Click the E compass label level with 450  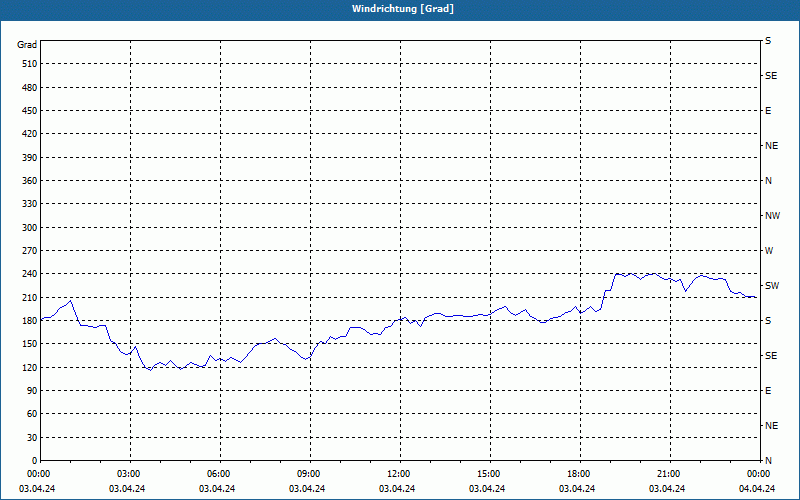pyautogui.click(x=768, y=111)
